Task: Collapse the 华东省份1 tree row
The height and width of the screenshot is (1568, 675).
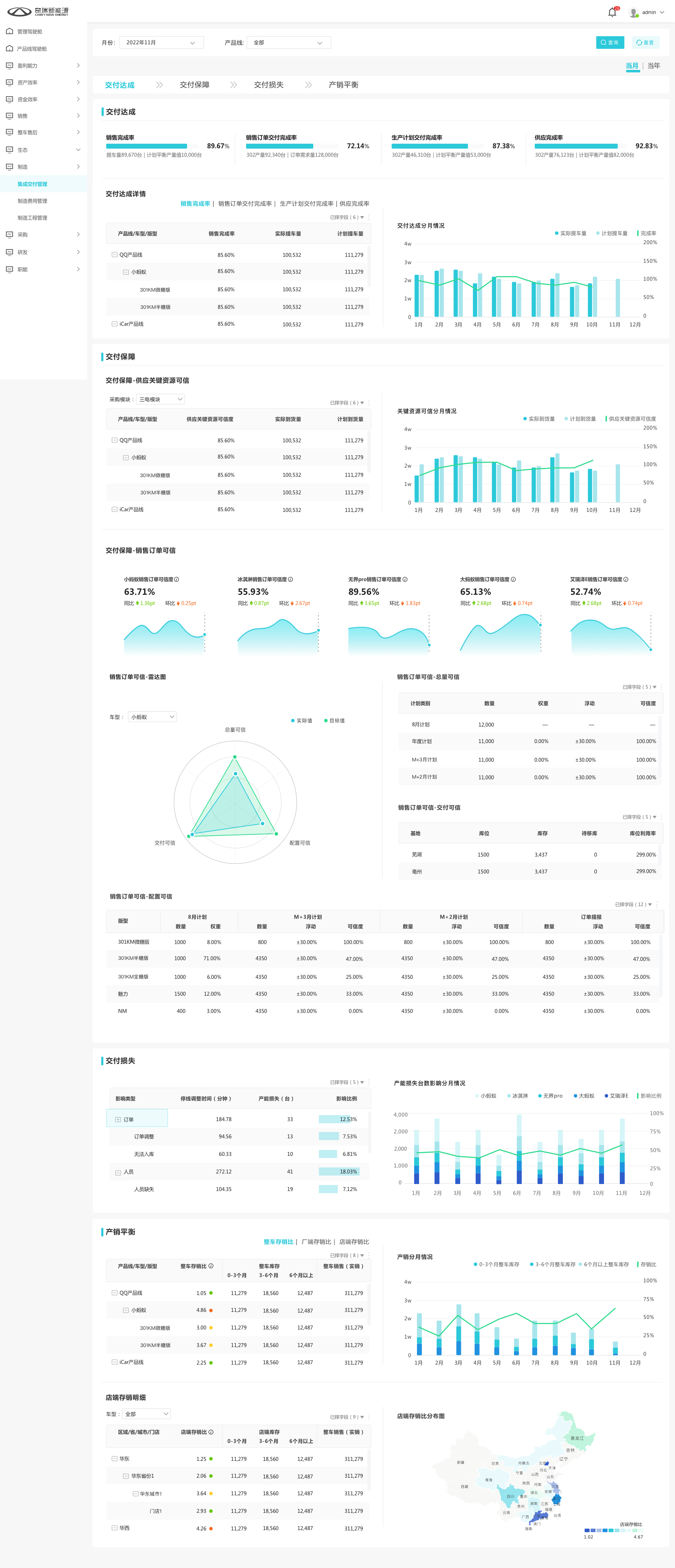Action: coord(126,1476)
